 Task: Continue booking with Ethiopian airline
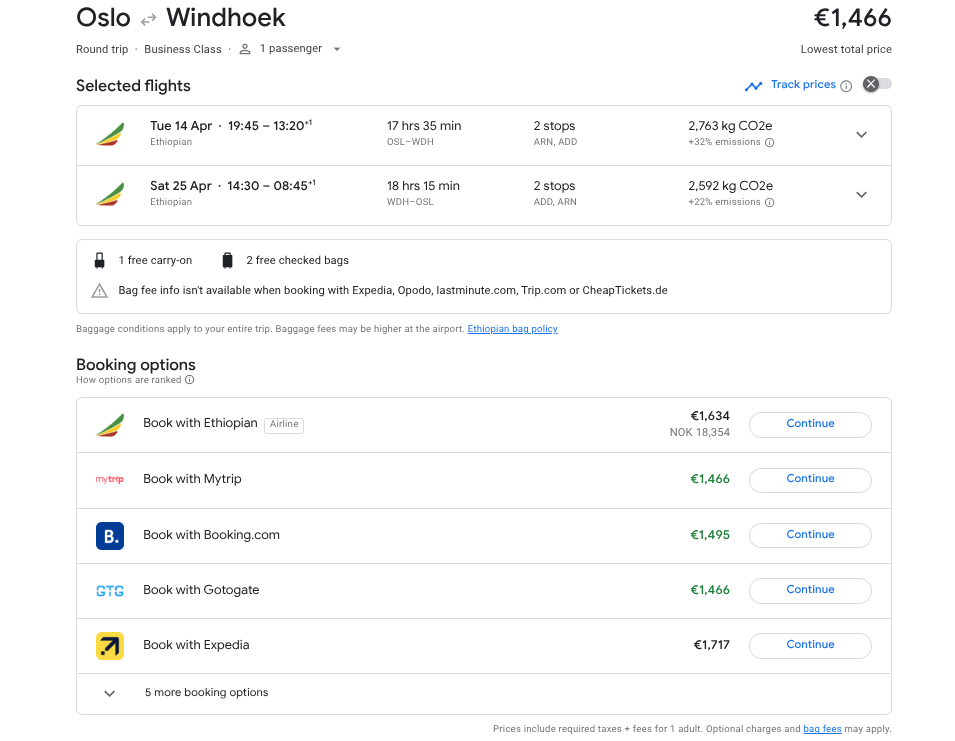click(810, 424)
